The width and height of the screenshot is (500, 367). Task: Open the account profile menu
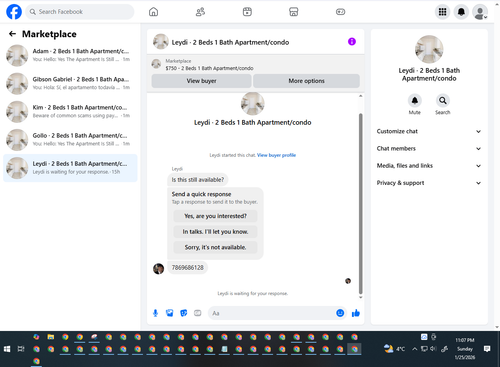click(x=480, y=12)
